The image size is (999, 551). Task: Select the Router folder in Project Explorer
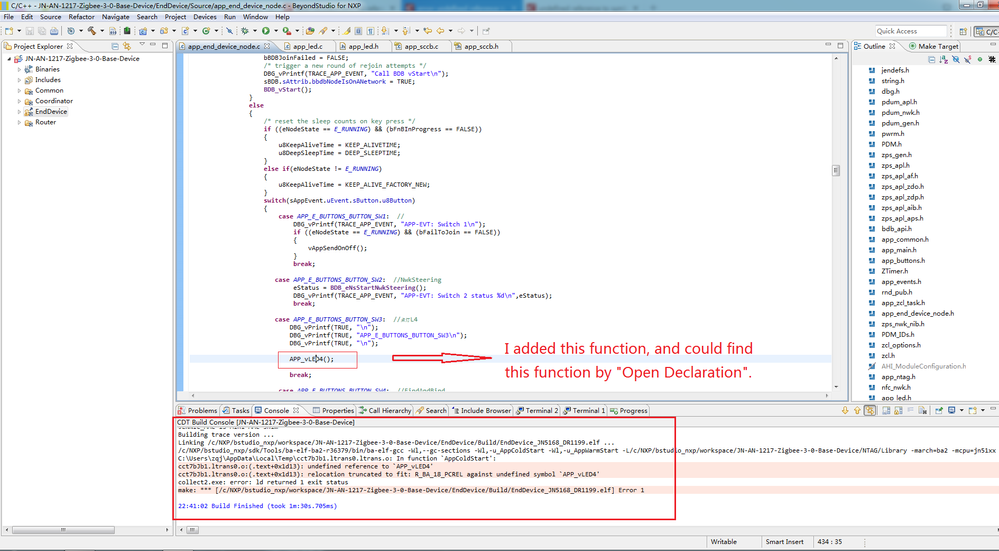click(45, 122)
